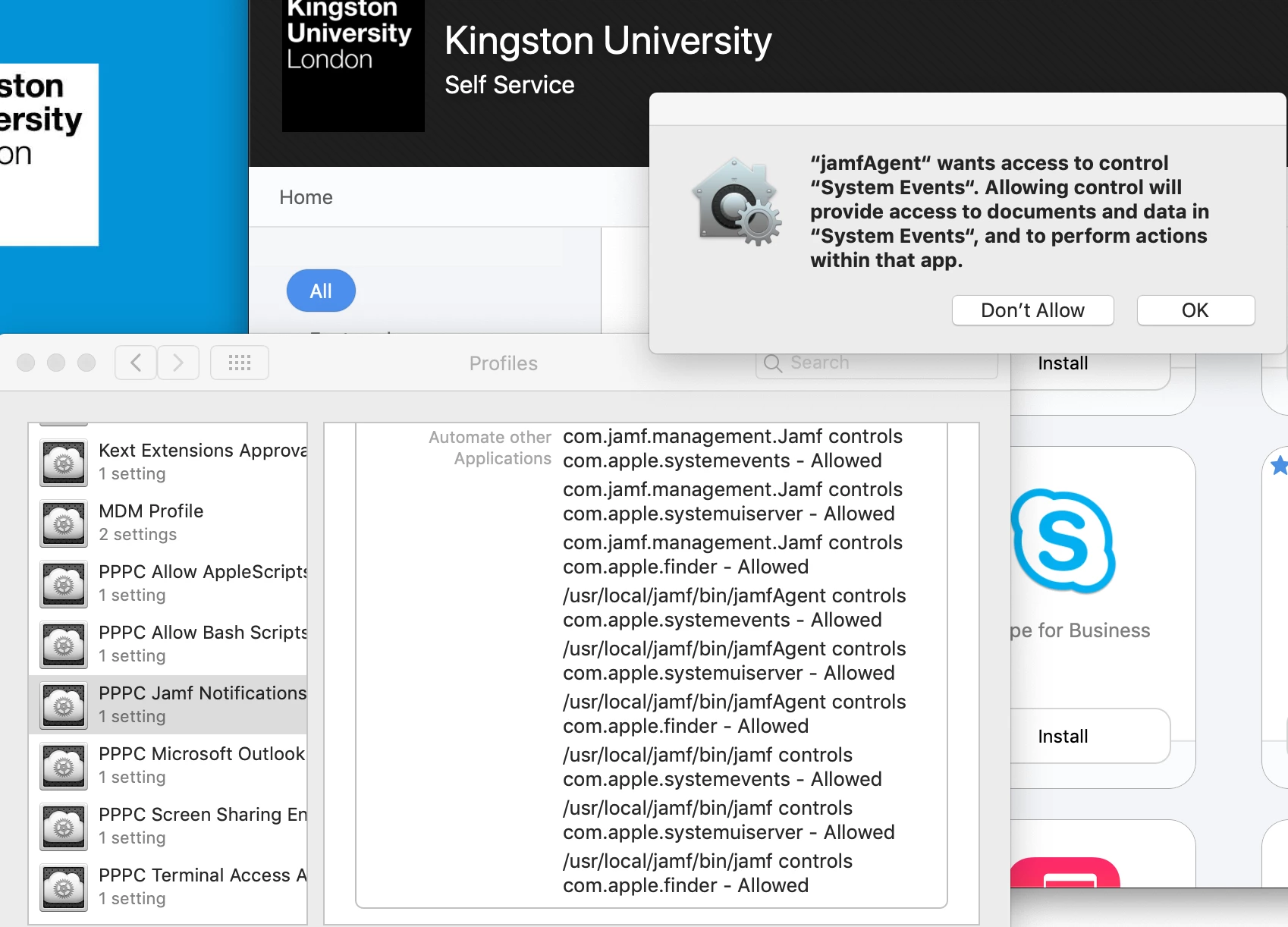1288x927 pixels.
Task: Click the Search field in the Profiles window
Action: pos(876,363)
